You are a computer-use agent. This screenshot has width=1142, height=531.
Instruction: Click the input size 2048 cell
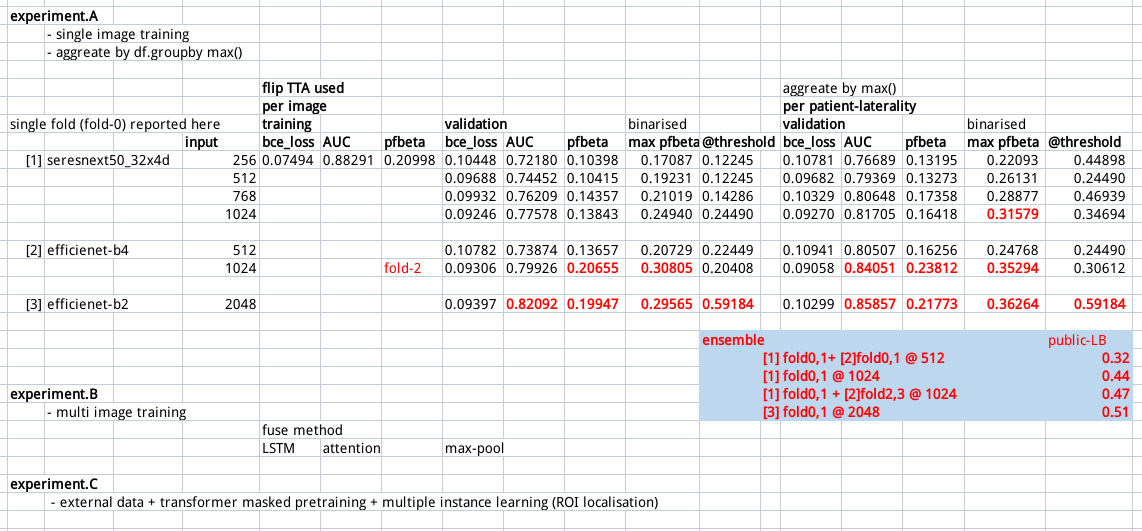(240, 304)
